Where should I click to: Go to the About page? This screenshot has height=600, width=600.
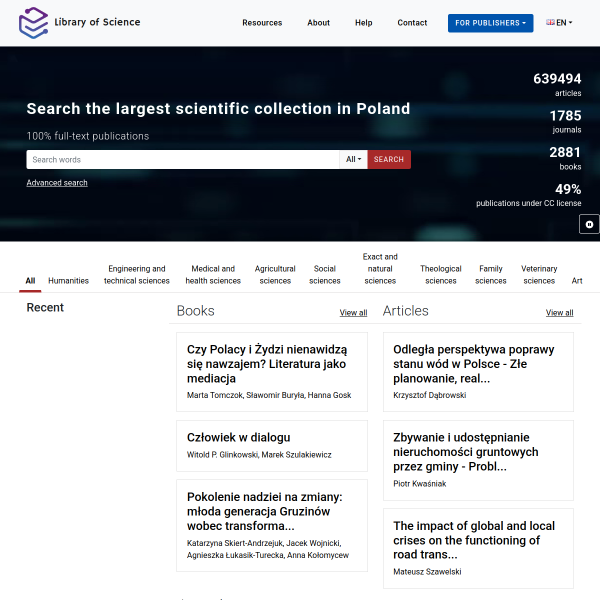pyautogui.click(x=318, y=23)
